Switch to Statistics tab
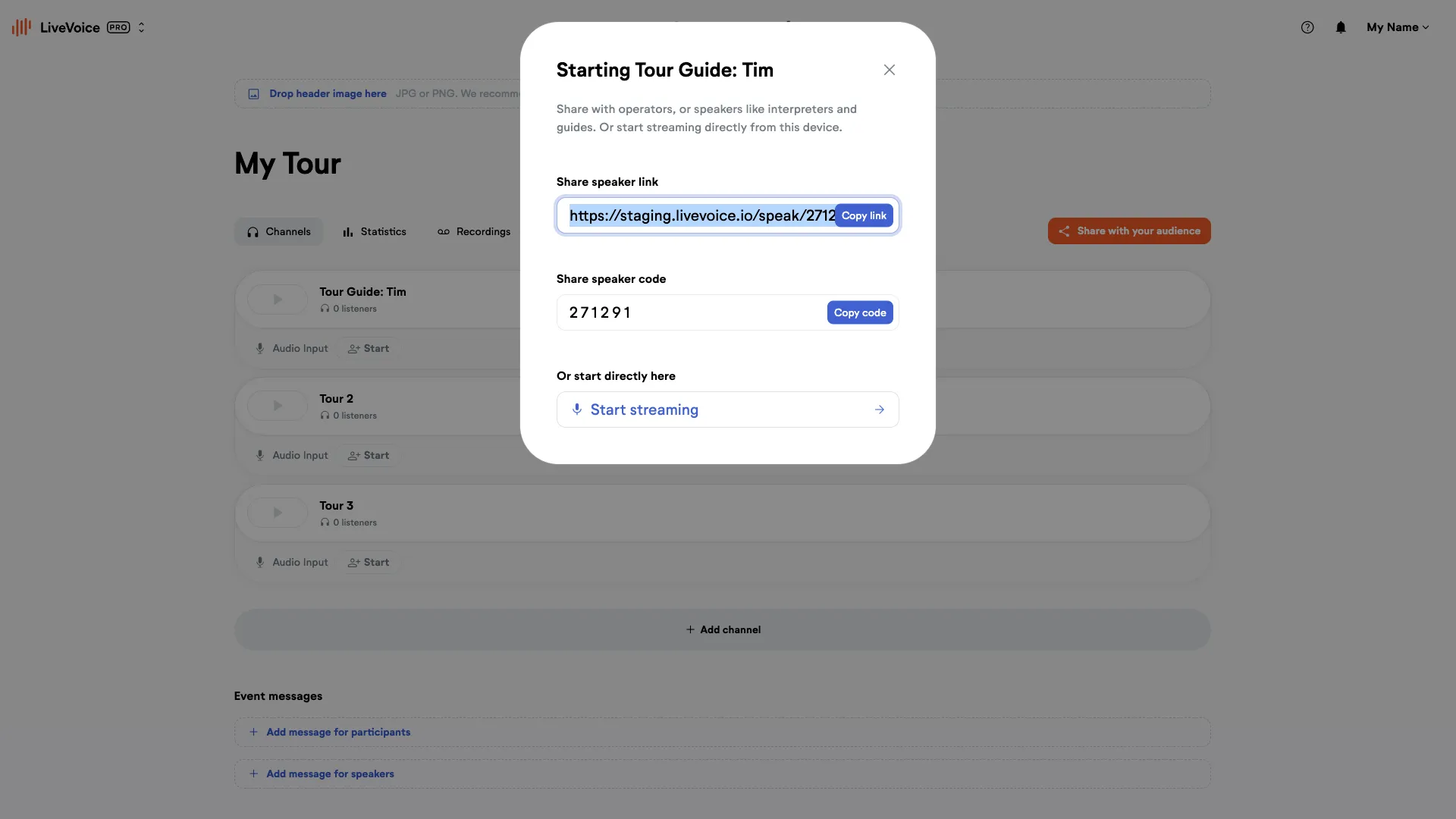1456x819 pixels. [375, 231]
